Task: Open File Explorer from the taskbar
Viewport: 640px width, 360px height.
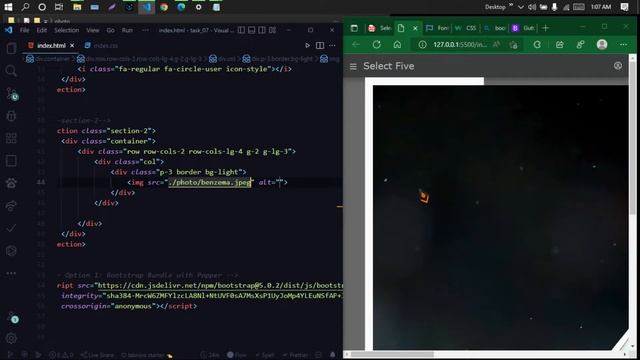Action: [x=77, y=7]
